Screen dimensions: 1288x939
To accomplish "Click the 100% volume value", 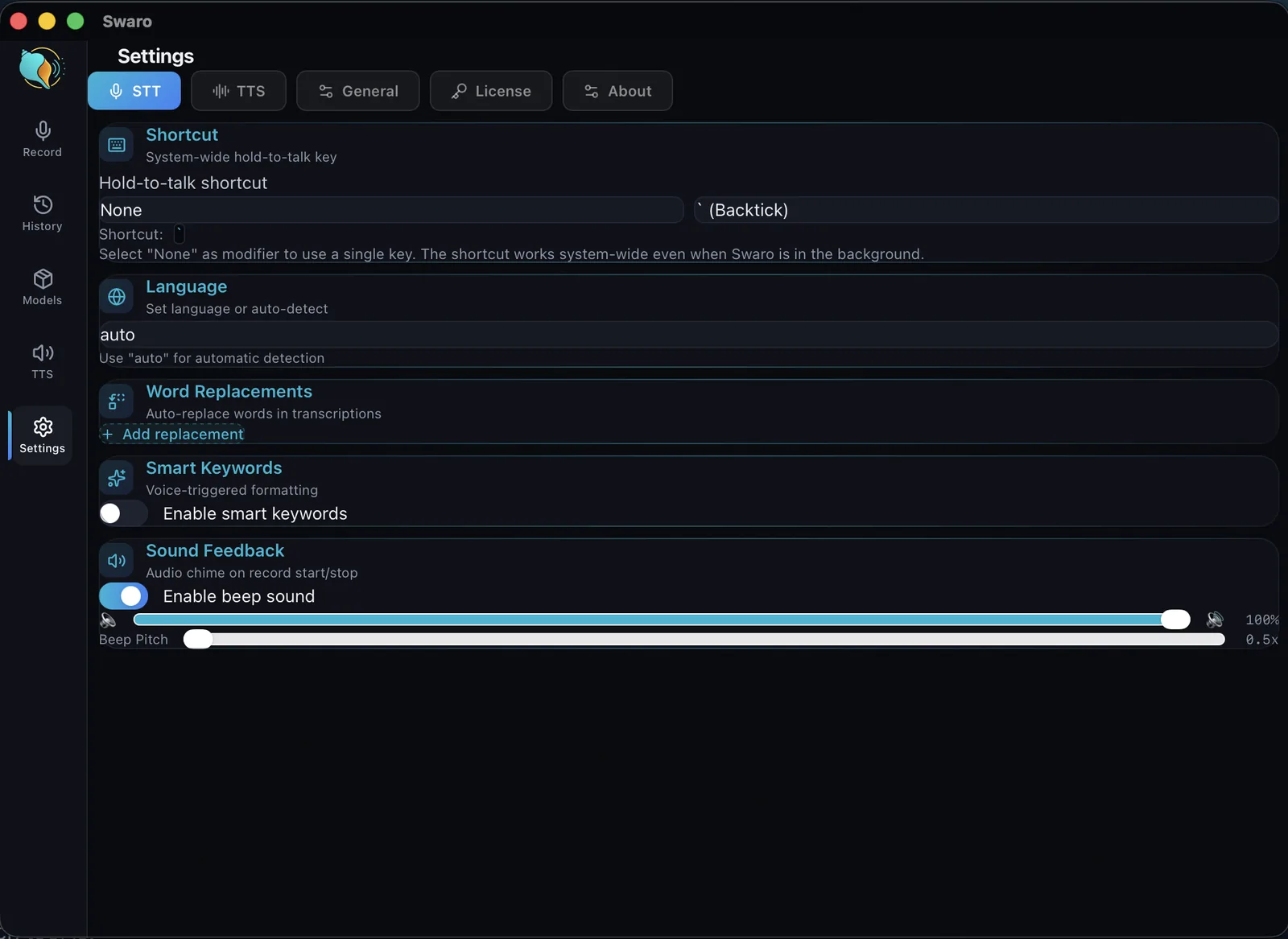I will click(1261, 620).
